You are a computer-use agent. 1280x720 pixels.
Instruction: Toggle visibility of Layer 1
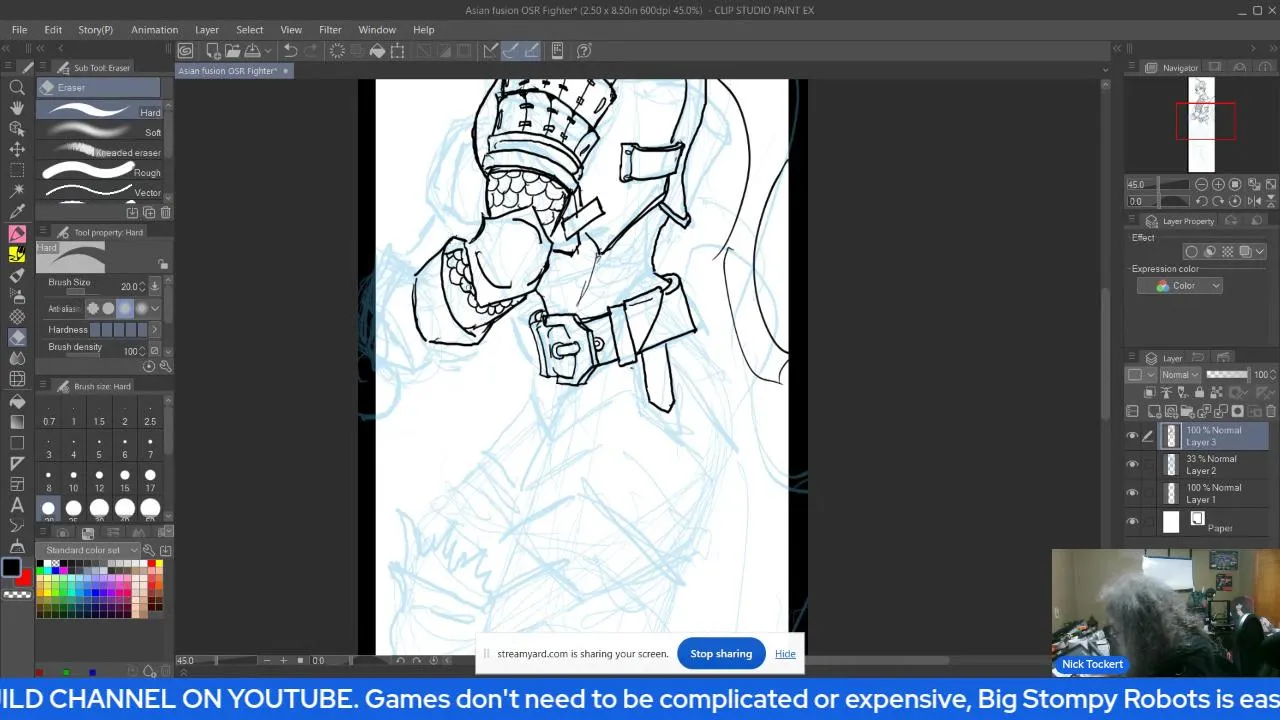click(x=1132, y=493)
